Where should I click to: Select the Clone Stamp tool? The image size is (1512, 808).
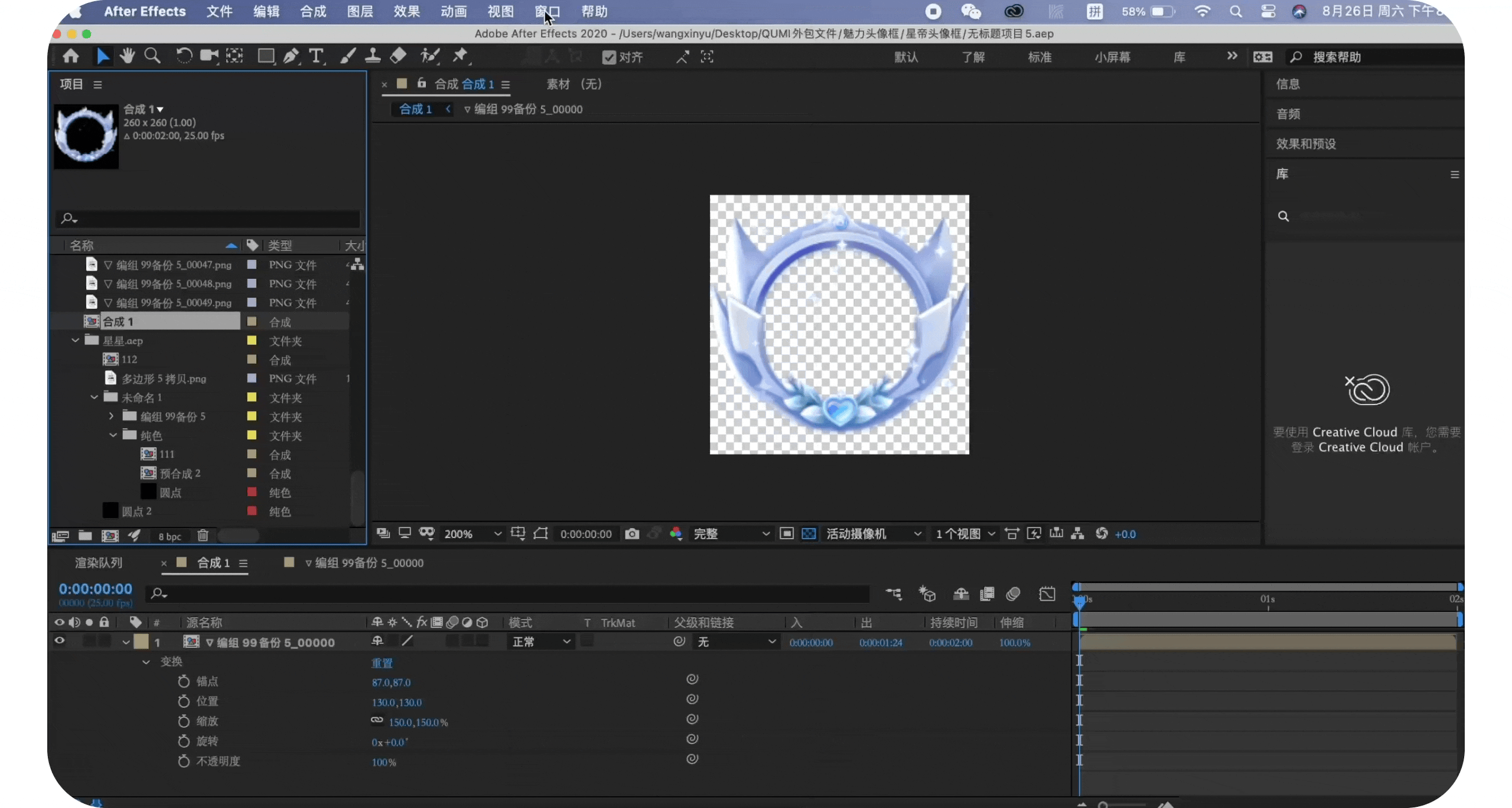373,56
